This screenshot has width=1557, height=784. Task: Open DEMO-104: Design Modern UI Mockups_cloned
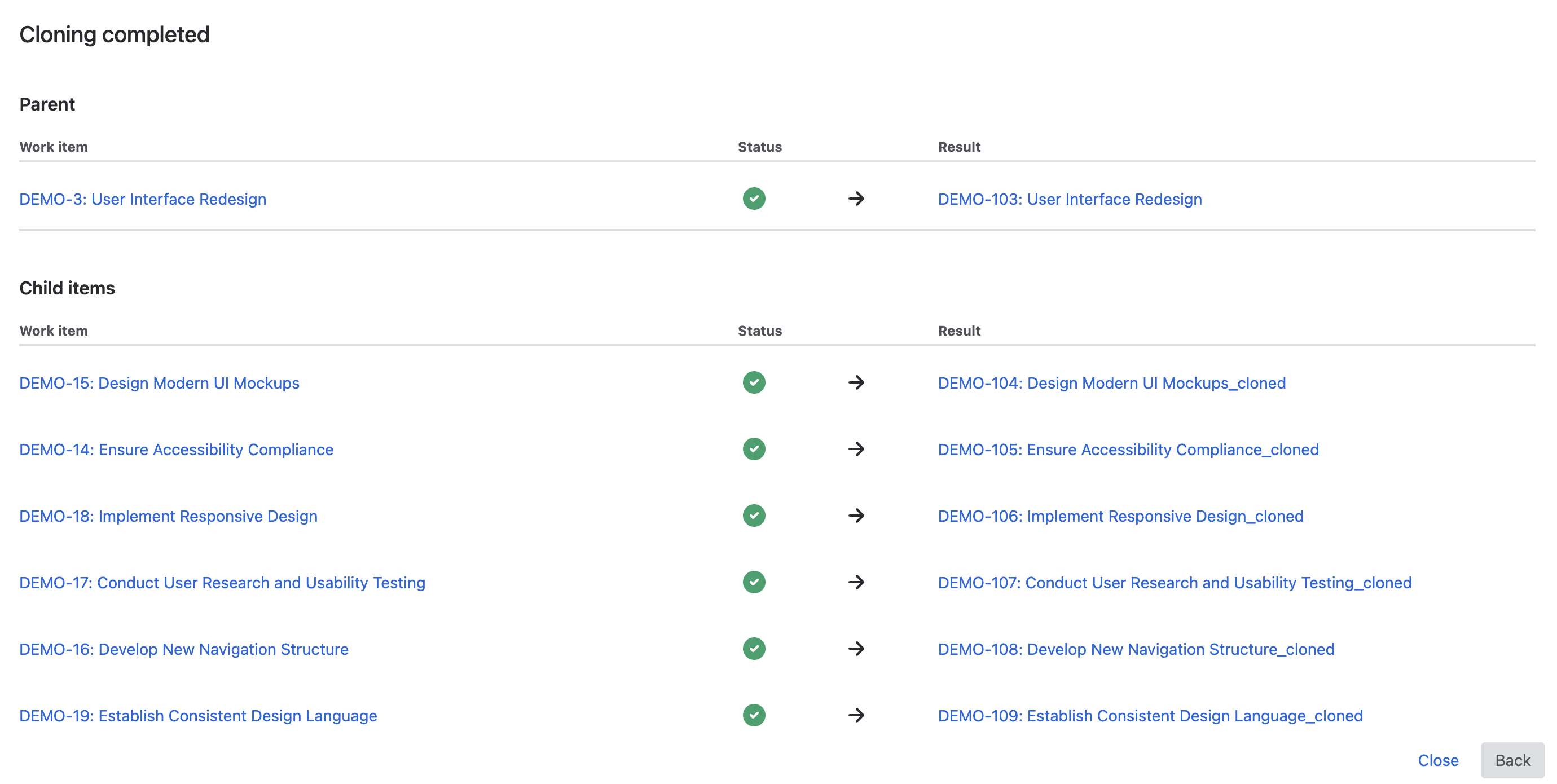[1111, 382]
